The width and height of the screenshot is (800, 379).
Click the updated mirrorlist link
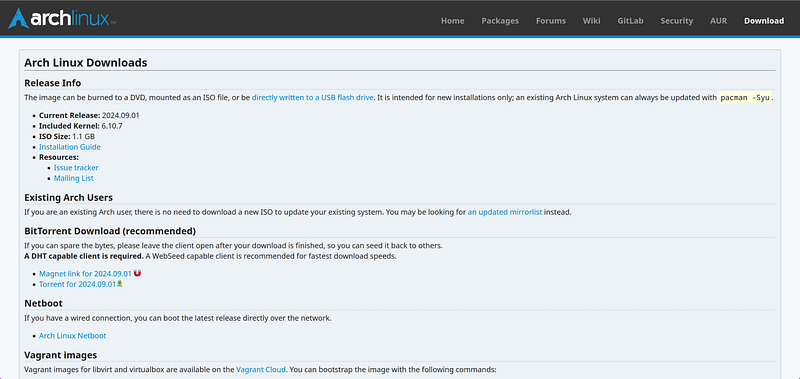[x=505, y=212]
